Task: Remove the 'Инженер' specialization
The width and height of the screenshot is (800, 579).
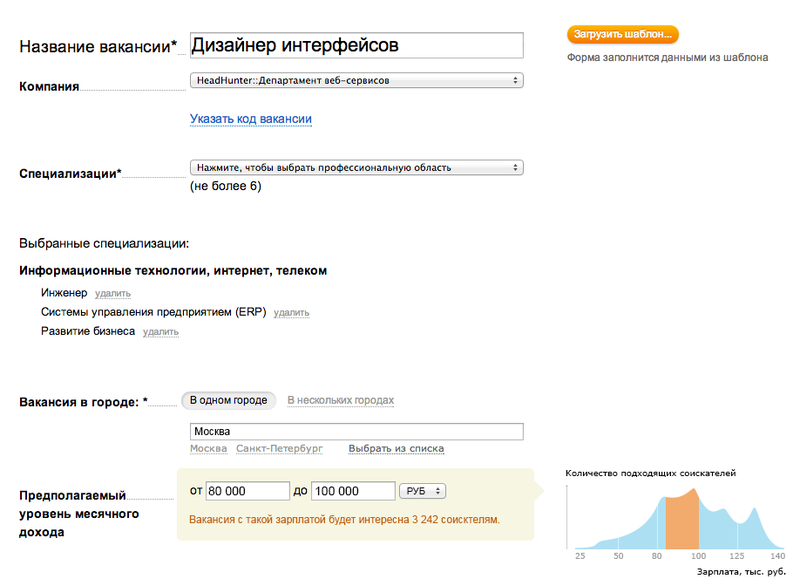Action: (x=113, y=293)
